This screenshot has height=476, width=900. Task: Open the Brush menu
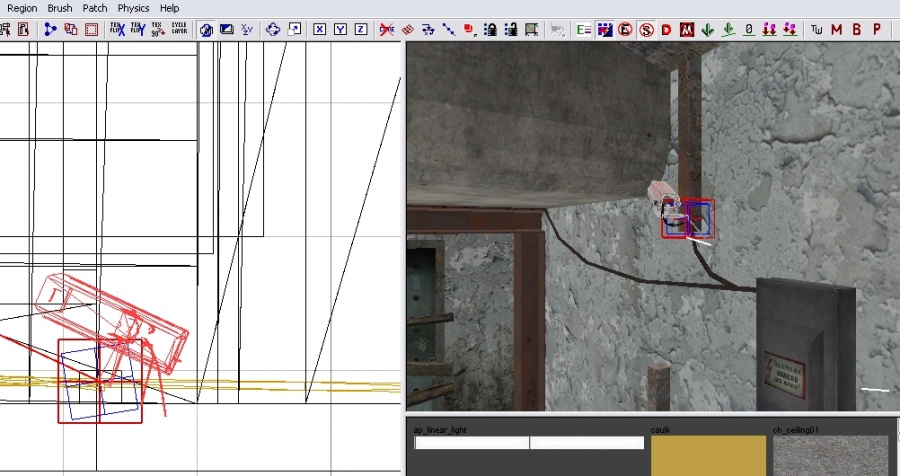(60, 8)
